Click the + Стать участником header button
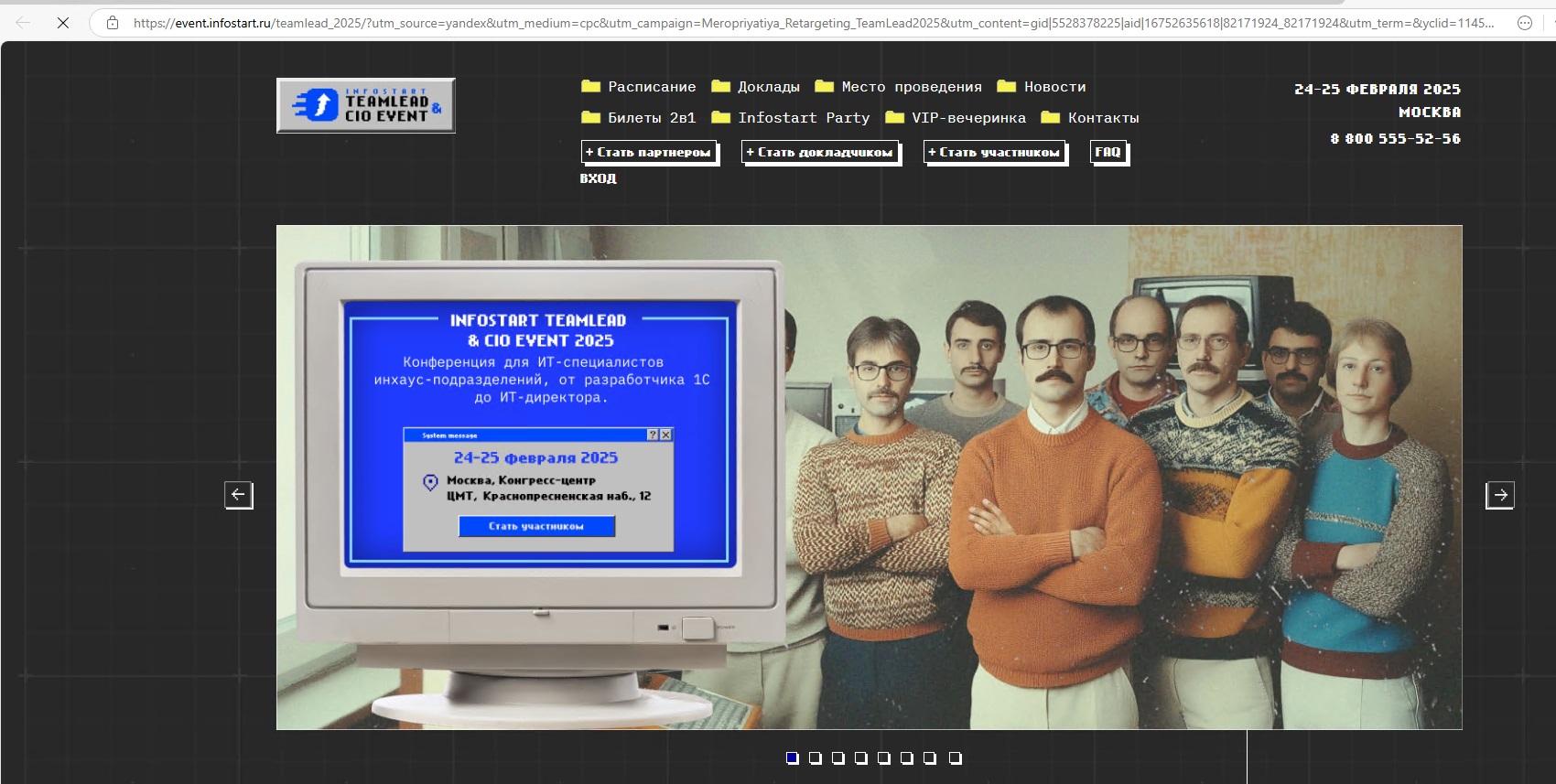The image size is (1556, 784). pos(995,153)
